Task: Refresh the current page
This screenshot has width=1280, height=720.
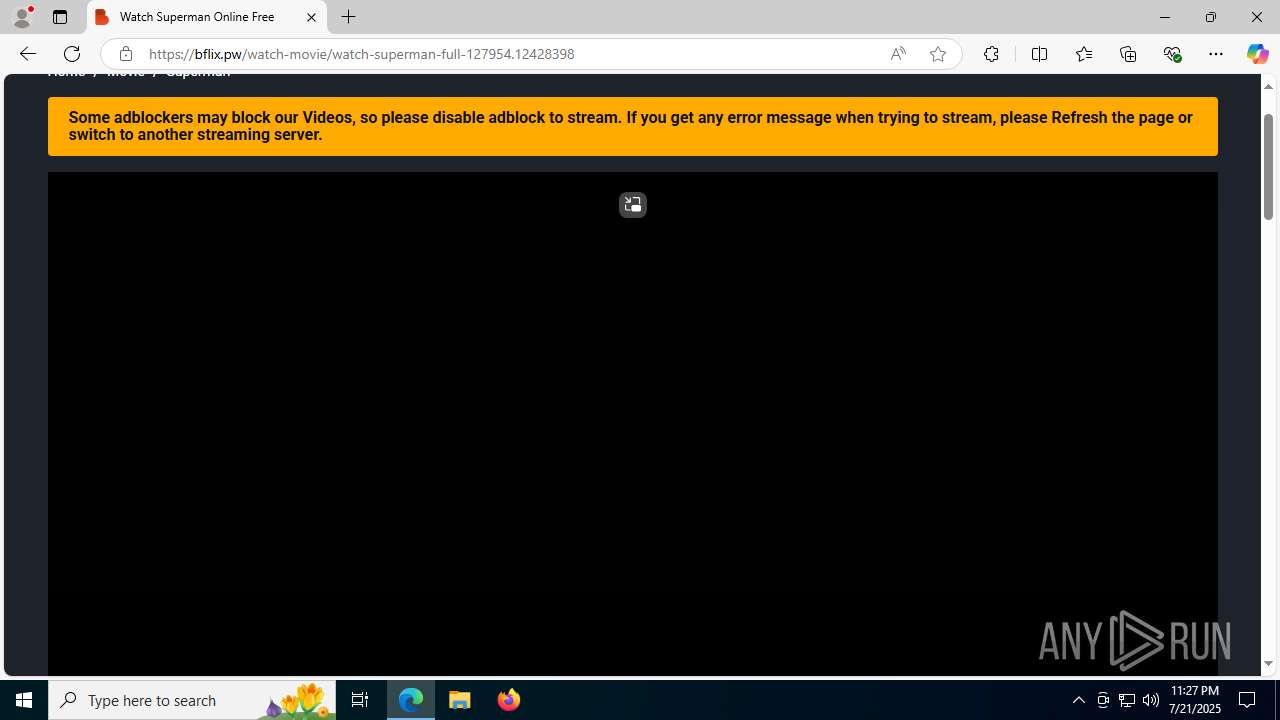Action: 72,54
